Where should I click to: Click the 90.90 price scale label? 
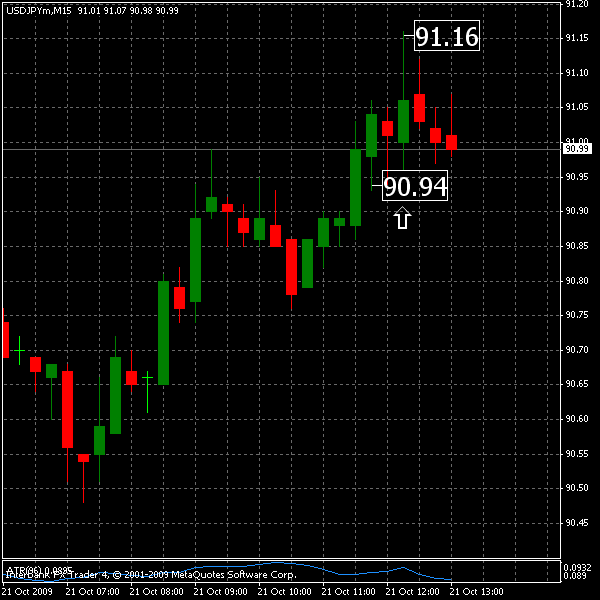(577, 211)
